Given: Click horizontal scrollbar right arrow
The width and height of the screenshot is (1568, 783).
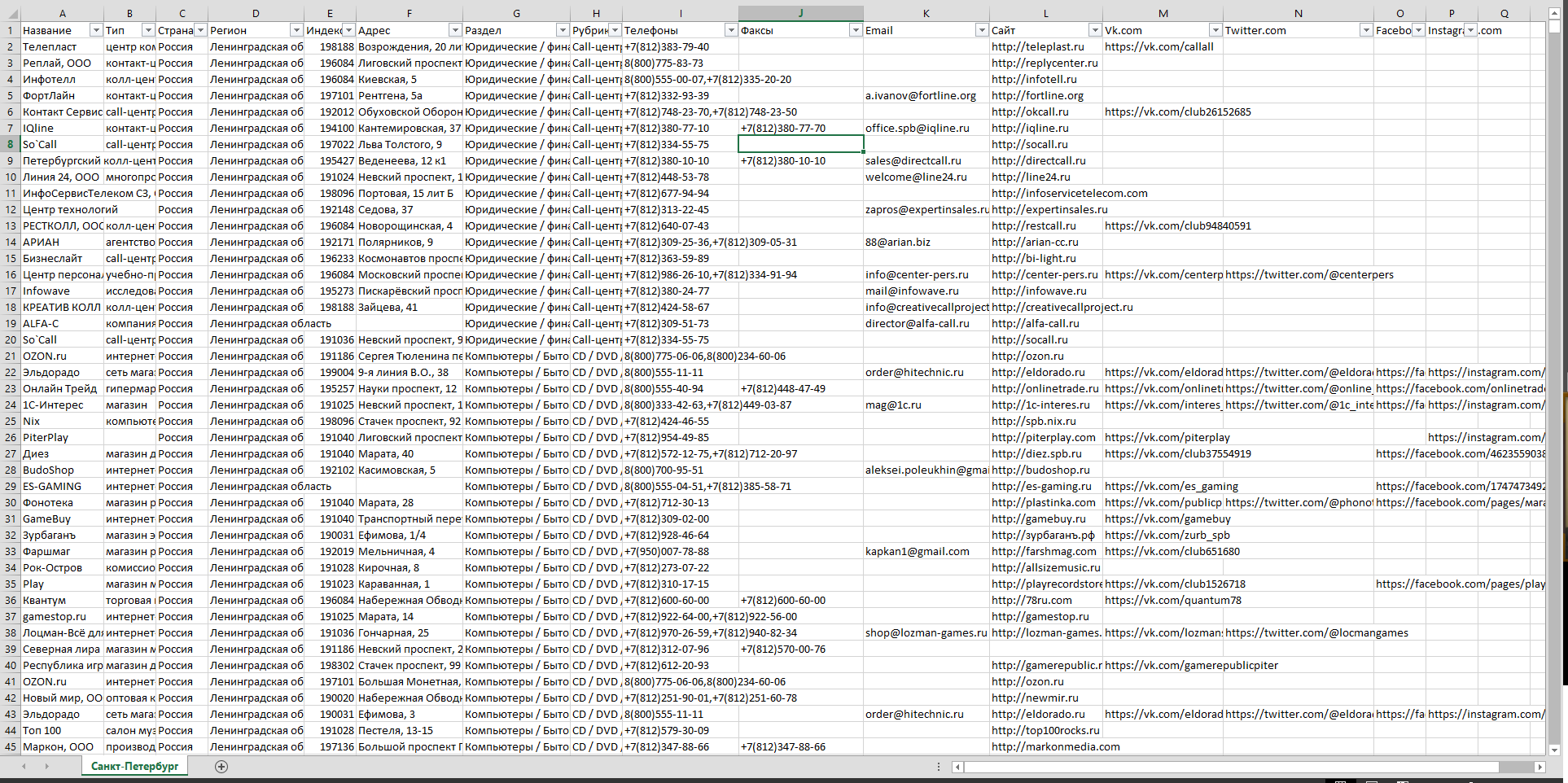Looking at the screenshot, I should pyautogui.click(x=1540, y=767).
